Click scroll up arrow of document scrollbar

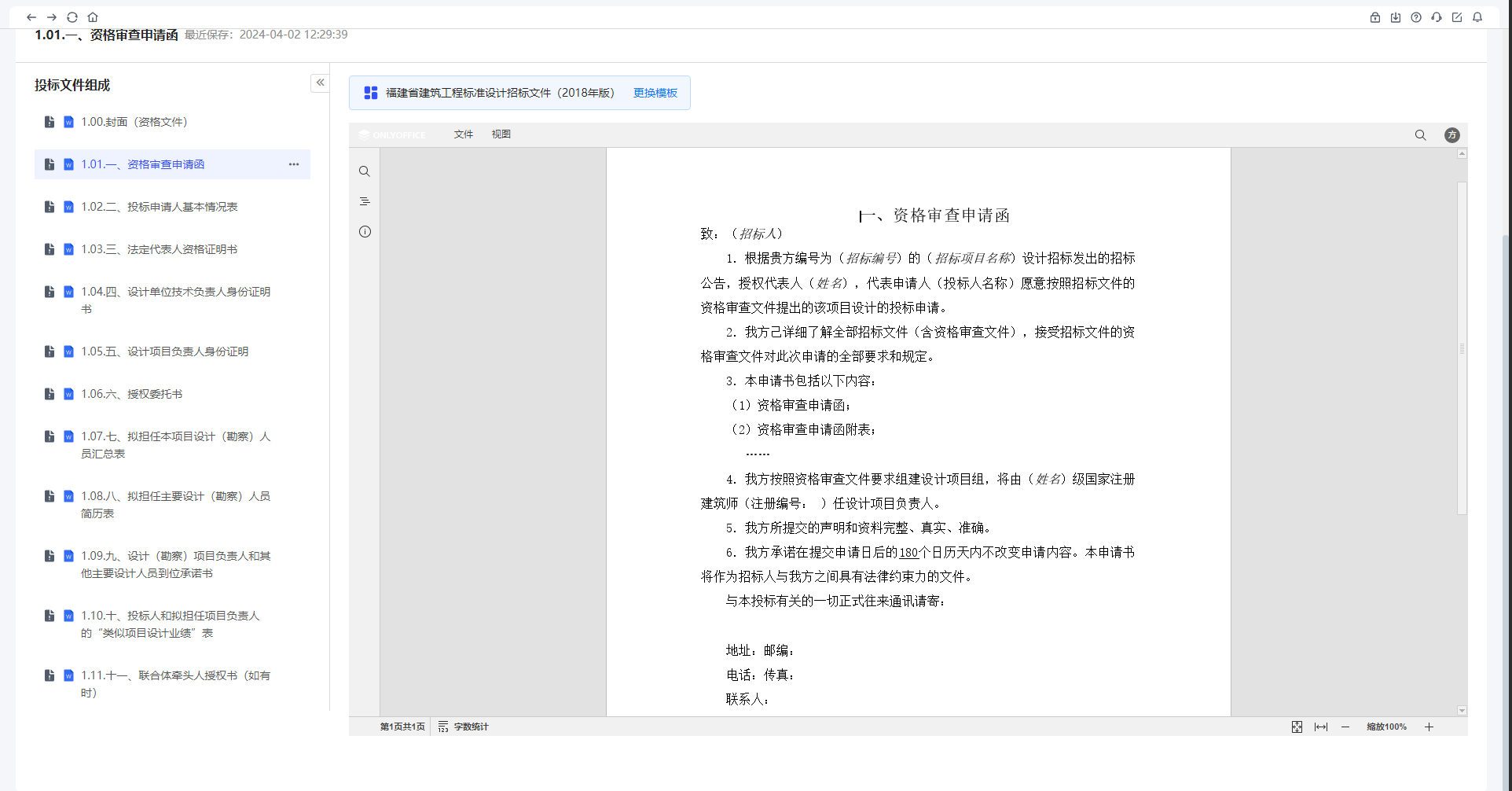1462,153
